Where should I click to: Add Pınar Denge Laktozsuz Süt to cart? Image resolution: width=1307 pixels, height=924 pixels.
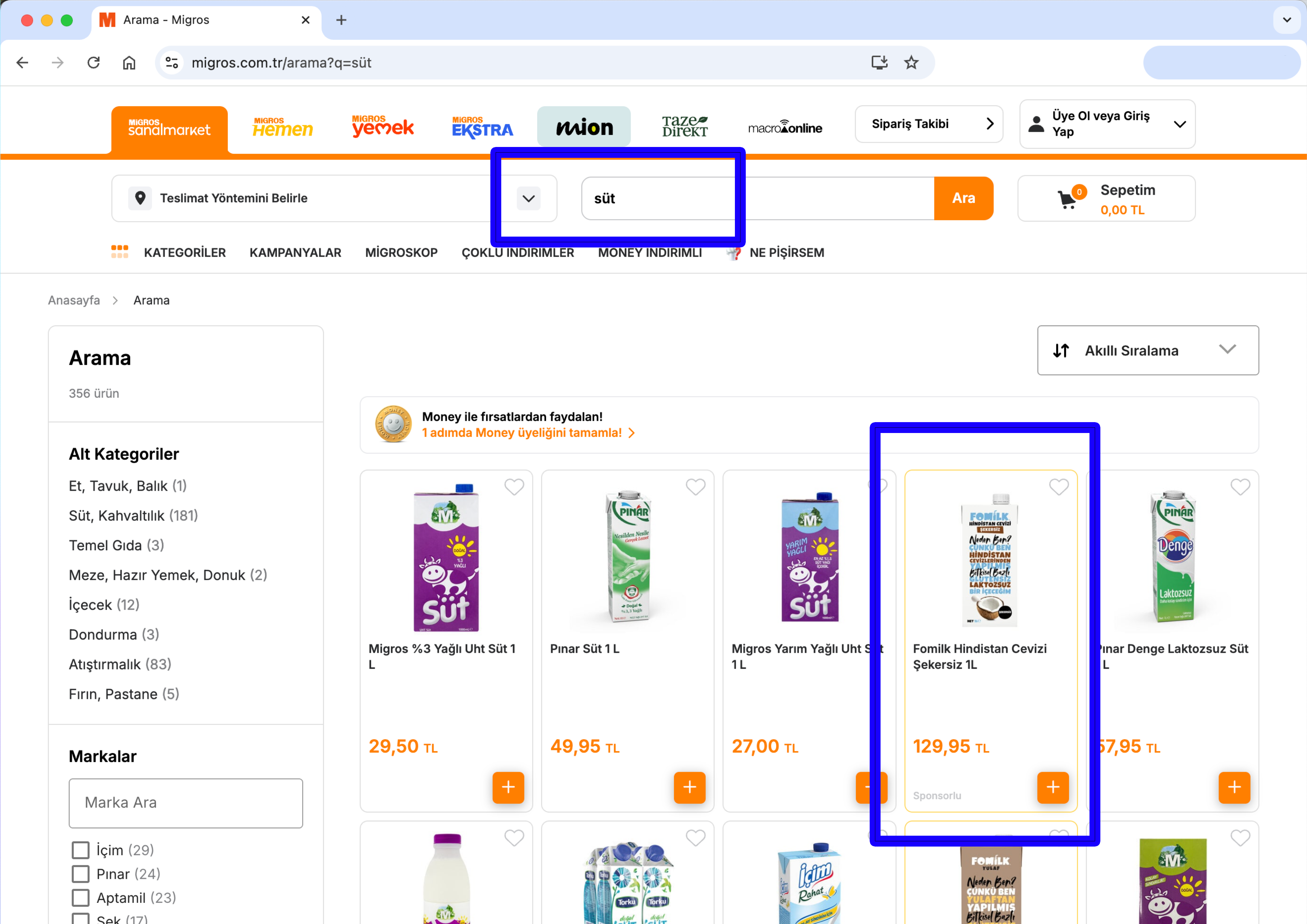click(1234, 787)
